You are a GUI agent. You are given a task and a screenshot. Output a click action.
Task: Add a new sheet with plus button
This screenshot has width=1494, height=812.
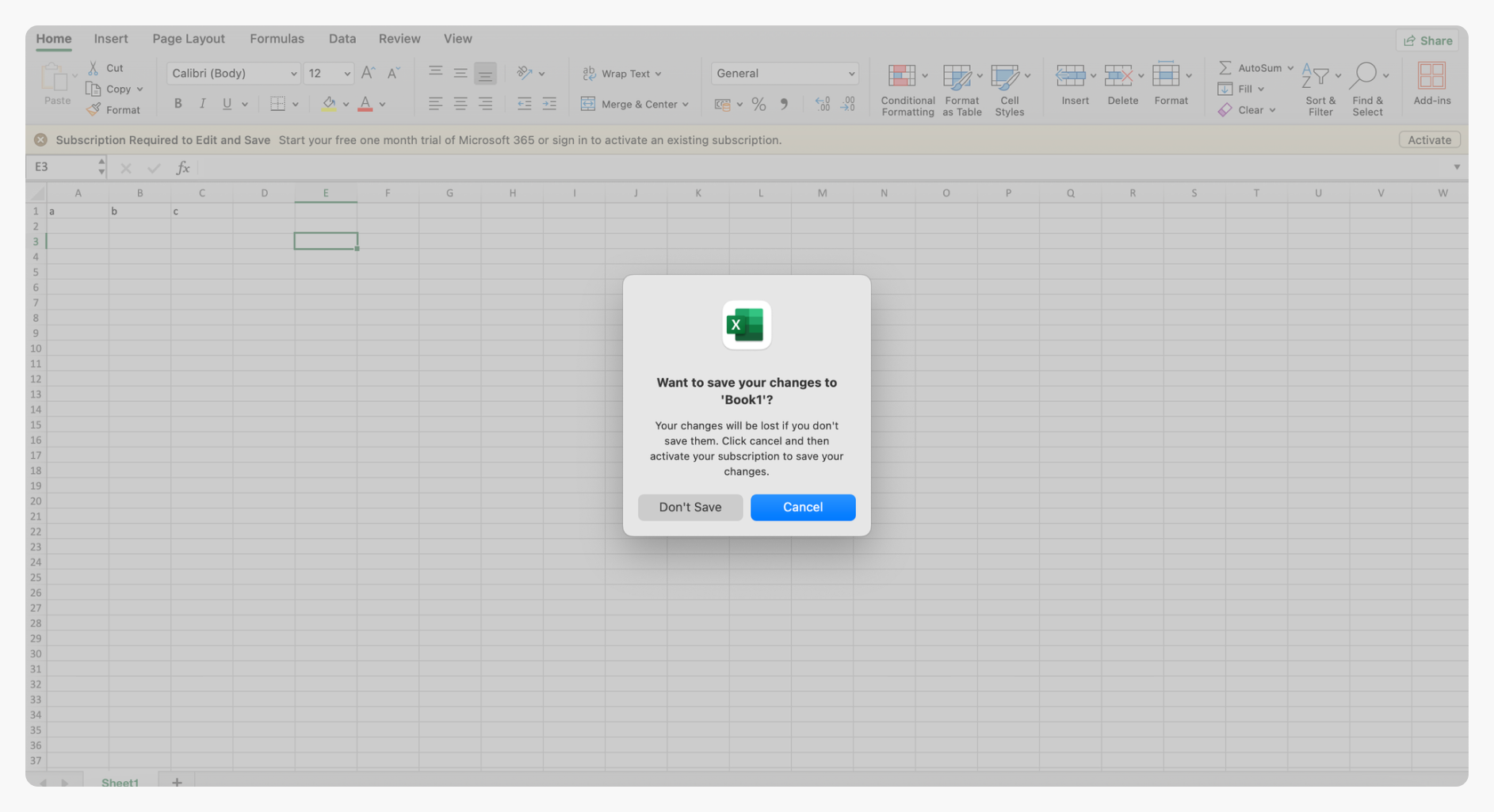(x=177, y=782)
